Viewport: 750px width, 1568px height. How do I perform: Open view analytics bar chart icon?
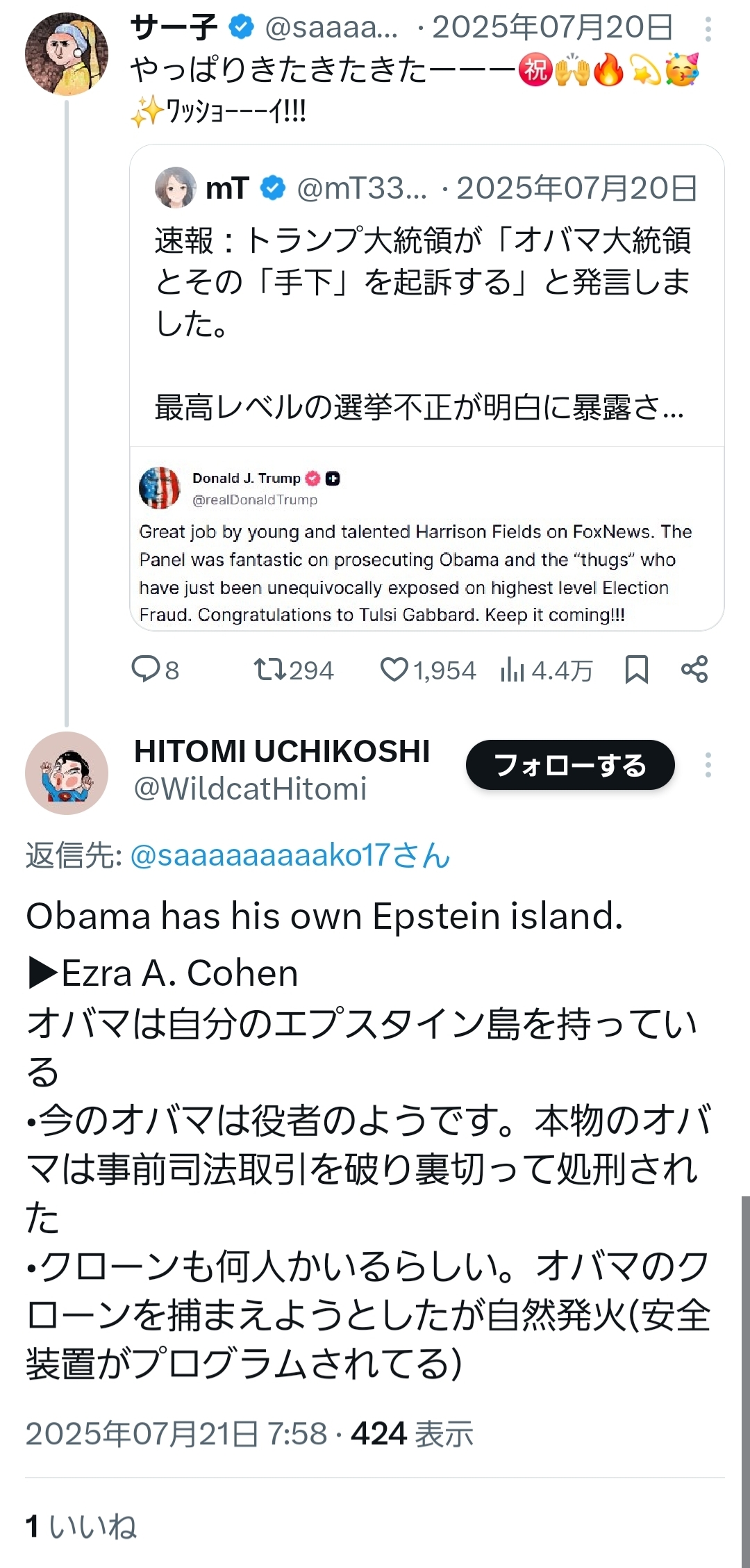[512, 670]
